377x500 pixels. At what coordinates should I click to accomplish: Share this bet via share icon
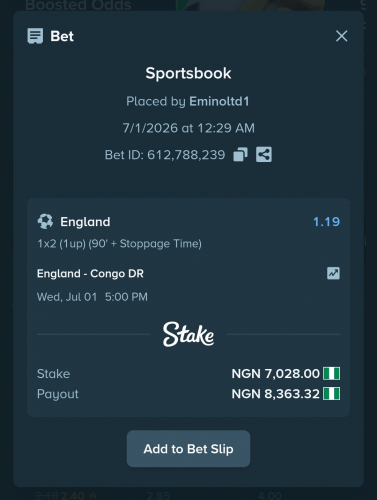(x=264, y=155)
